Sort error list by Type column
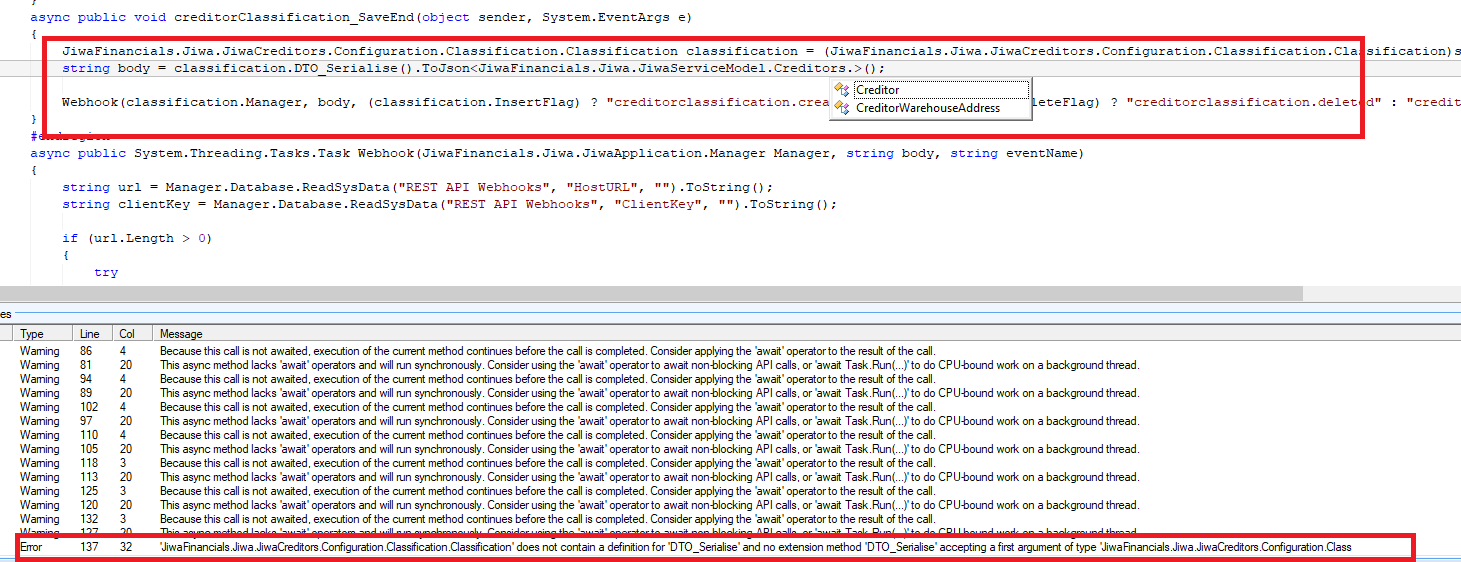 coord(33,334)
